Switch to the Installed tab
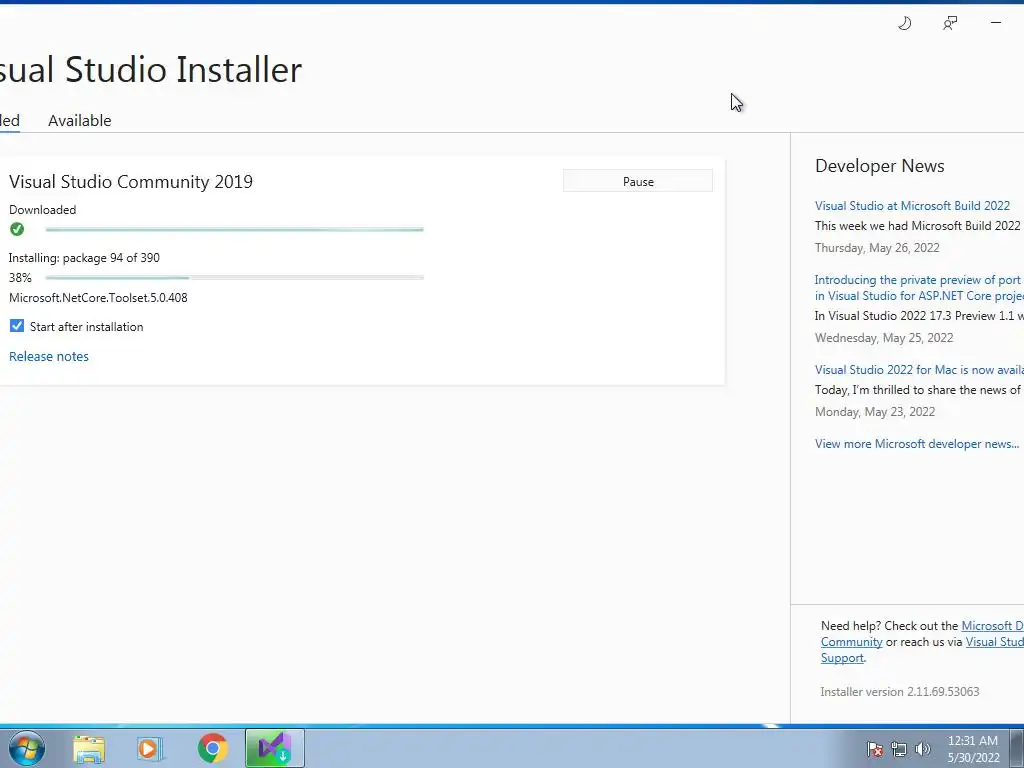 point(10,121)
